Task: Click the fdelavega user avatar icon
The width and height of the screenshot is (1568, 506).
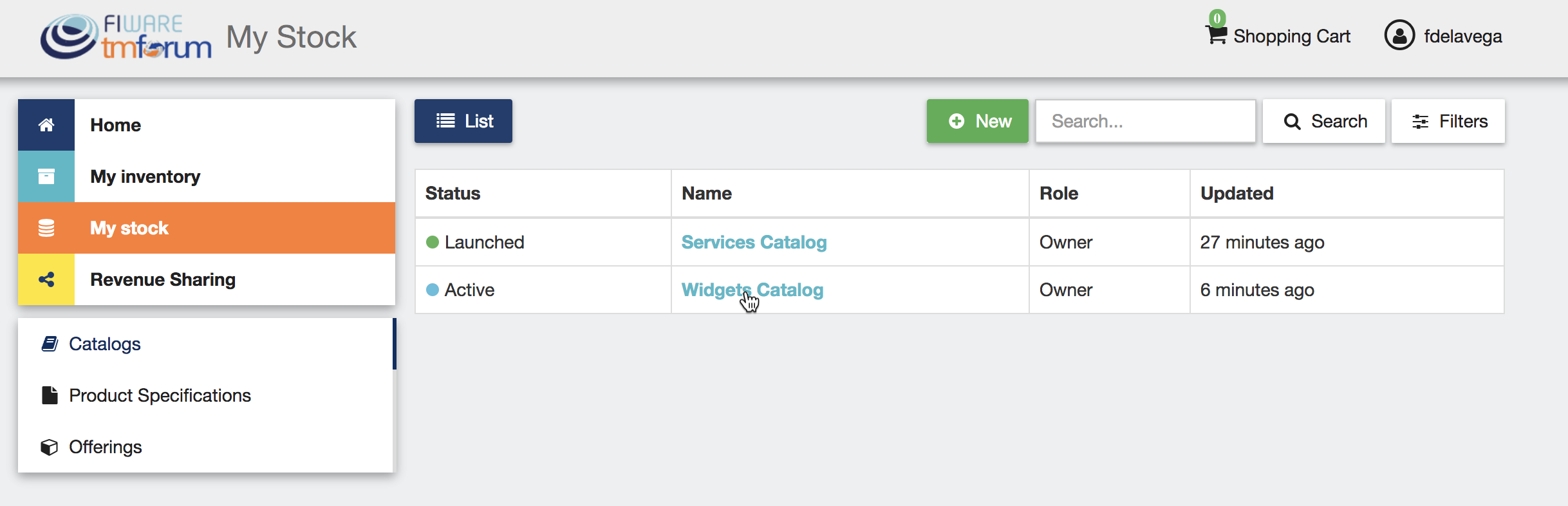Action: pos(1399,35)
